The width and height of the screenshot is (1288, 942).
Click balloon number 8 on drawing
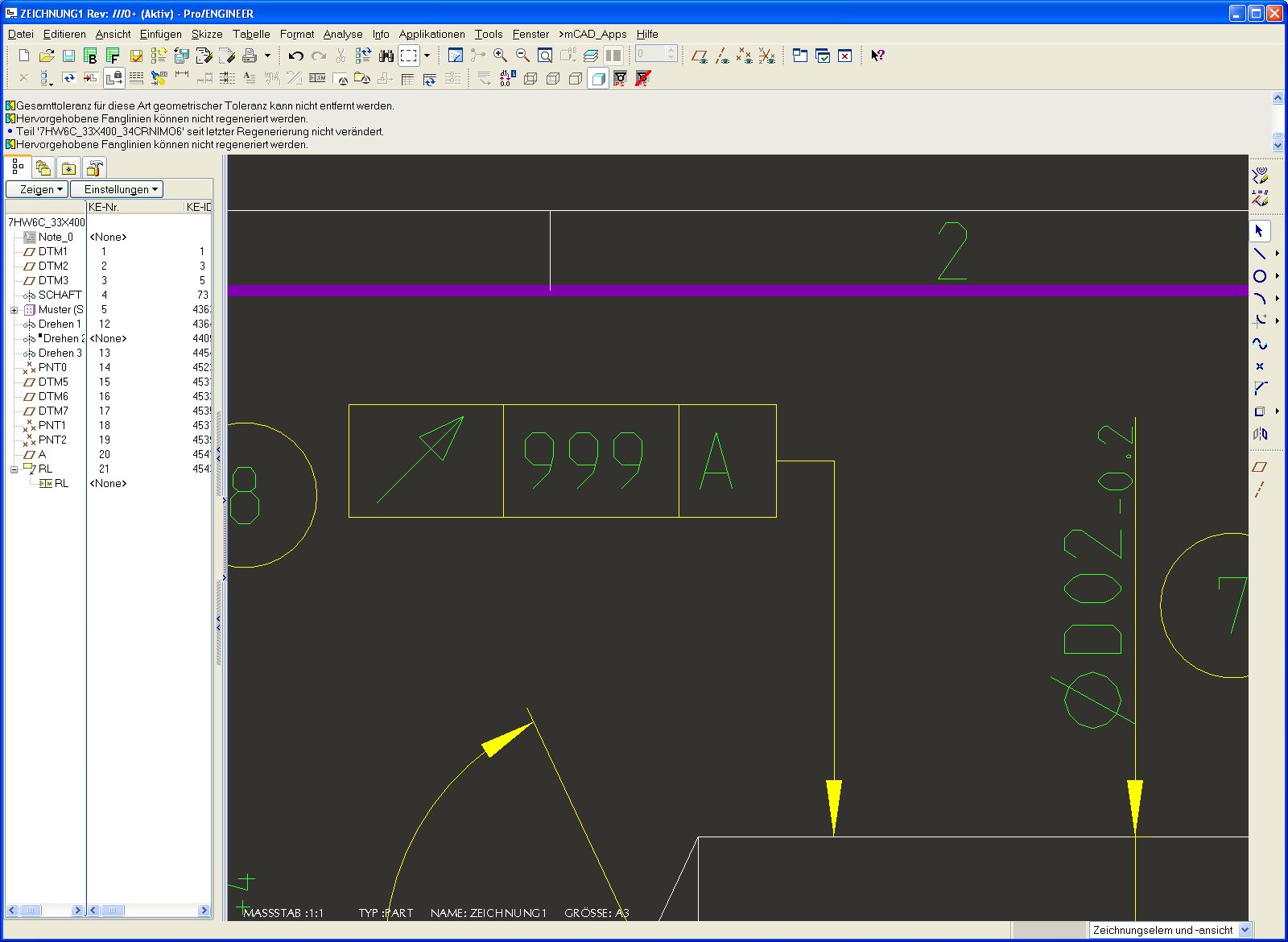pos(245,497)
